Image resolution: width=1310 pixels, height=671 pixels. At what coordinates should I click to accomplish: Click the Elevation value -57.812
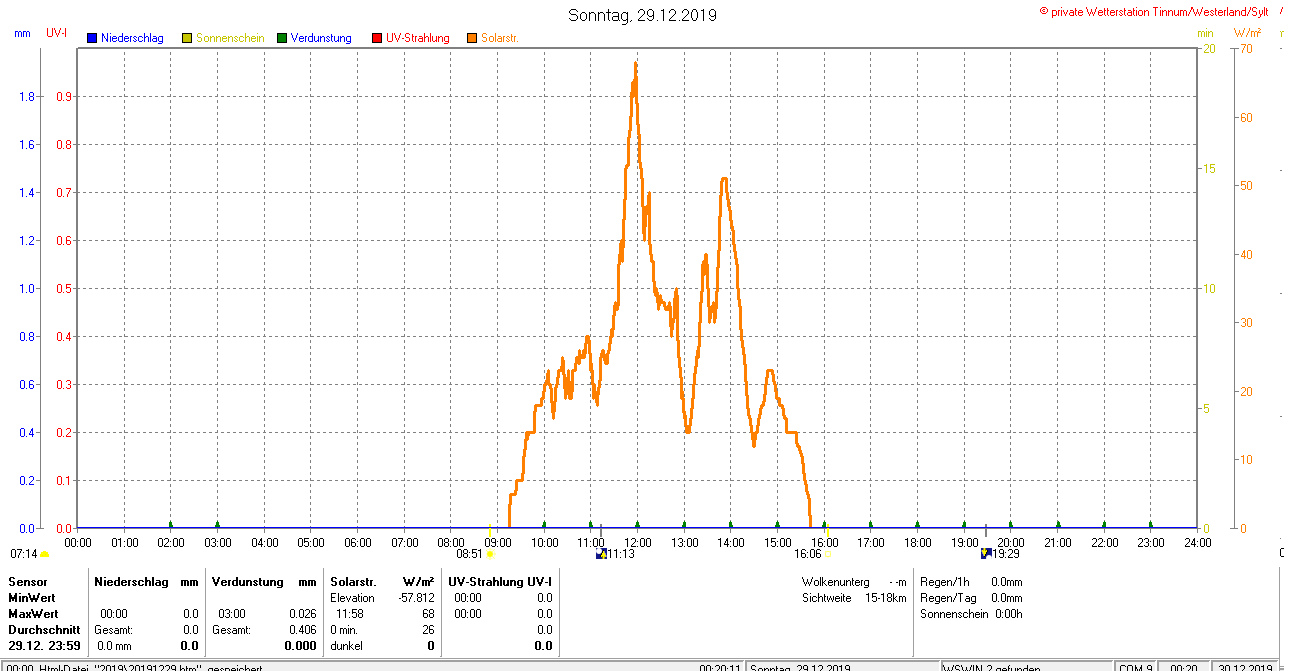[x=417, y=598]
